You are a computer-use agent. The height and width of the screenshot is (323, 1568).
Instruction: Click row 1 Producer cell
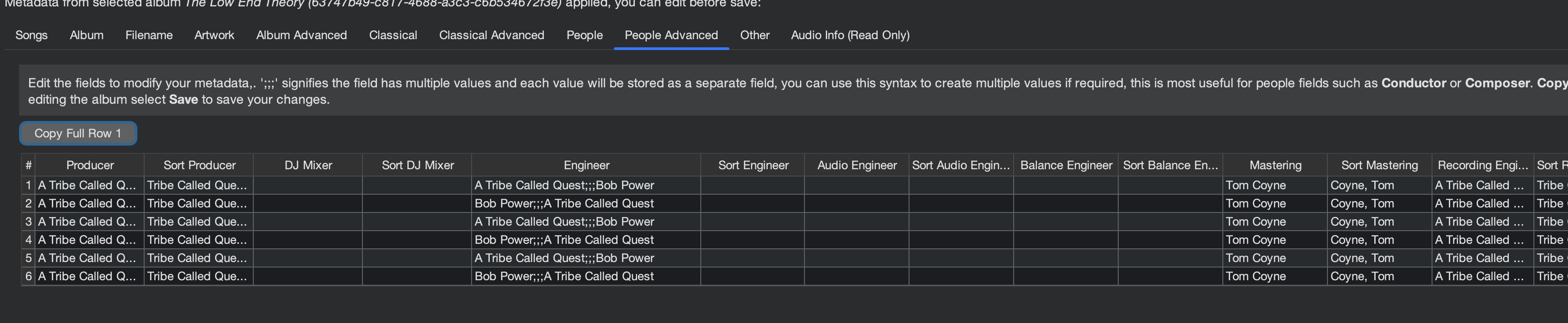90,185
